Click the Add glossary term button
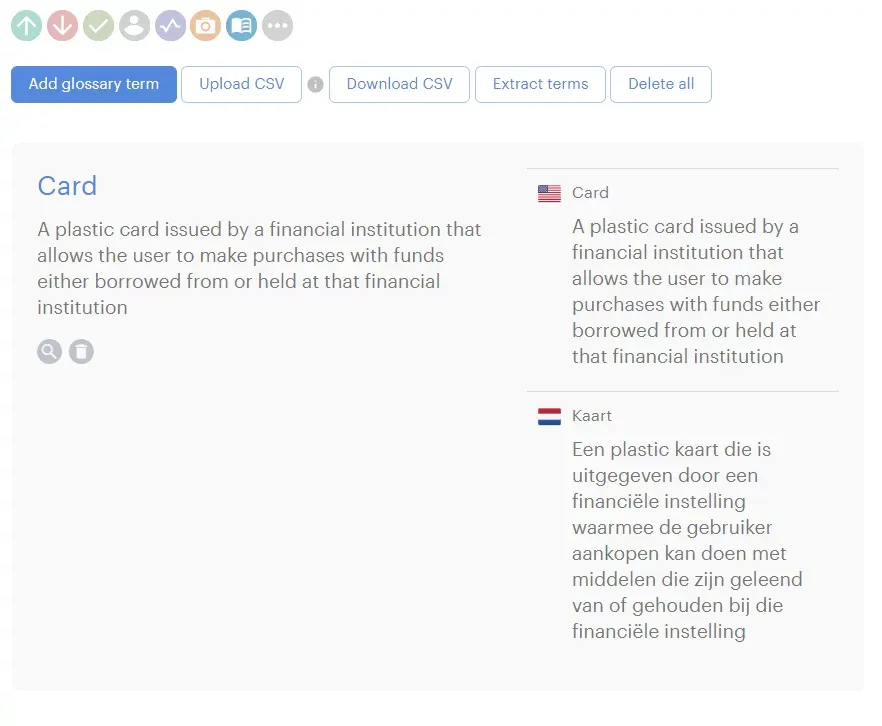The height and width of the screenshot is (726, 882). pyautogui.click(x=94, y=84)
